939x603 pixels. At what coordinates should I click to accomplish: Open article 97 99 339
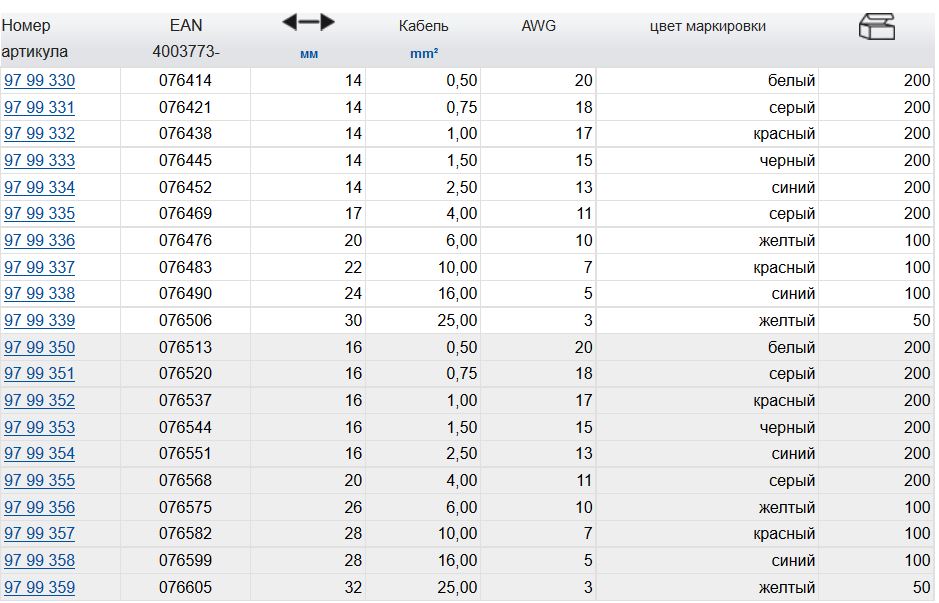39,321
